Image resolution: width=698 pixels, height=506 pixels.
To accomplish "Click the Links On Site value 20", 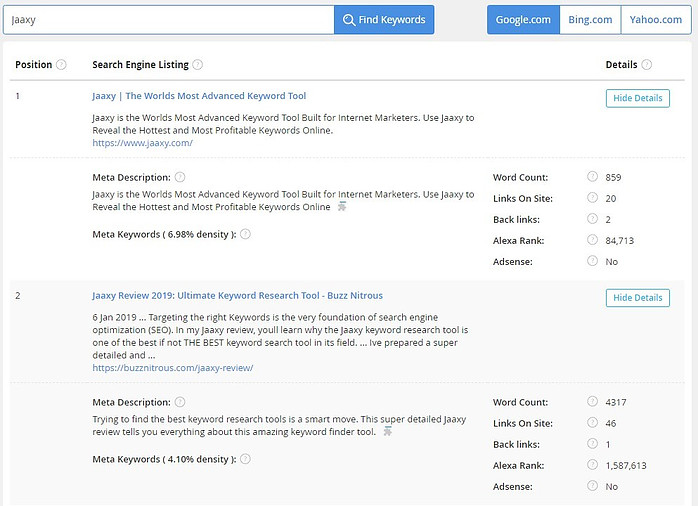I will click(x=610, y=198).
